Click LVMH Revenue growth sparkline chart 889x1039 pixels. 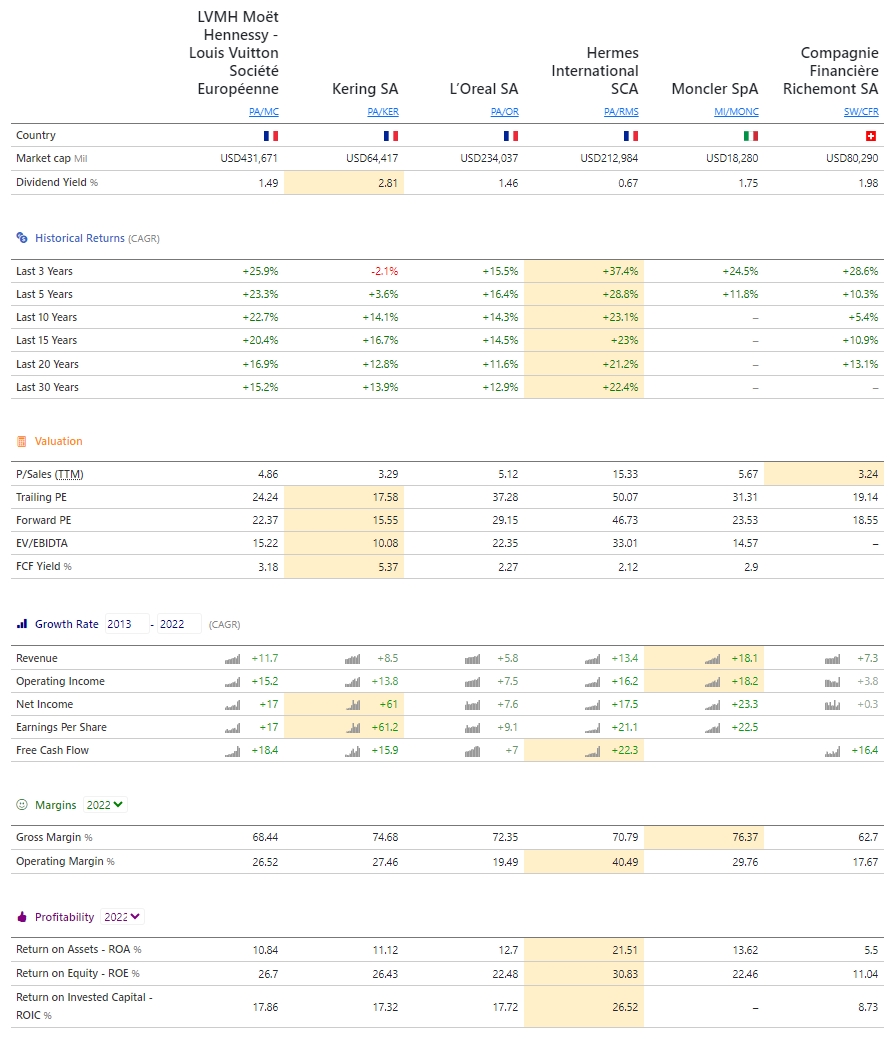tap(233, 659)
